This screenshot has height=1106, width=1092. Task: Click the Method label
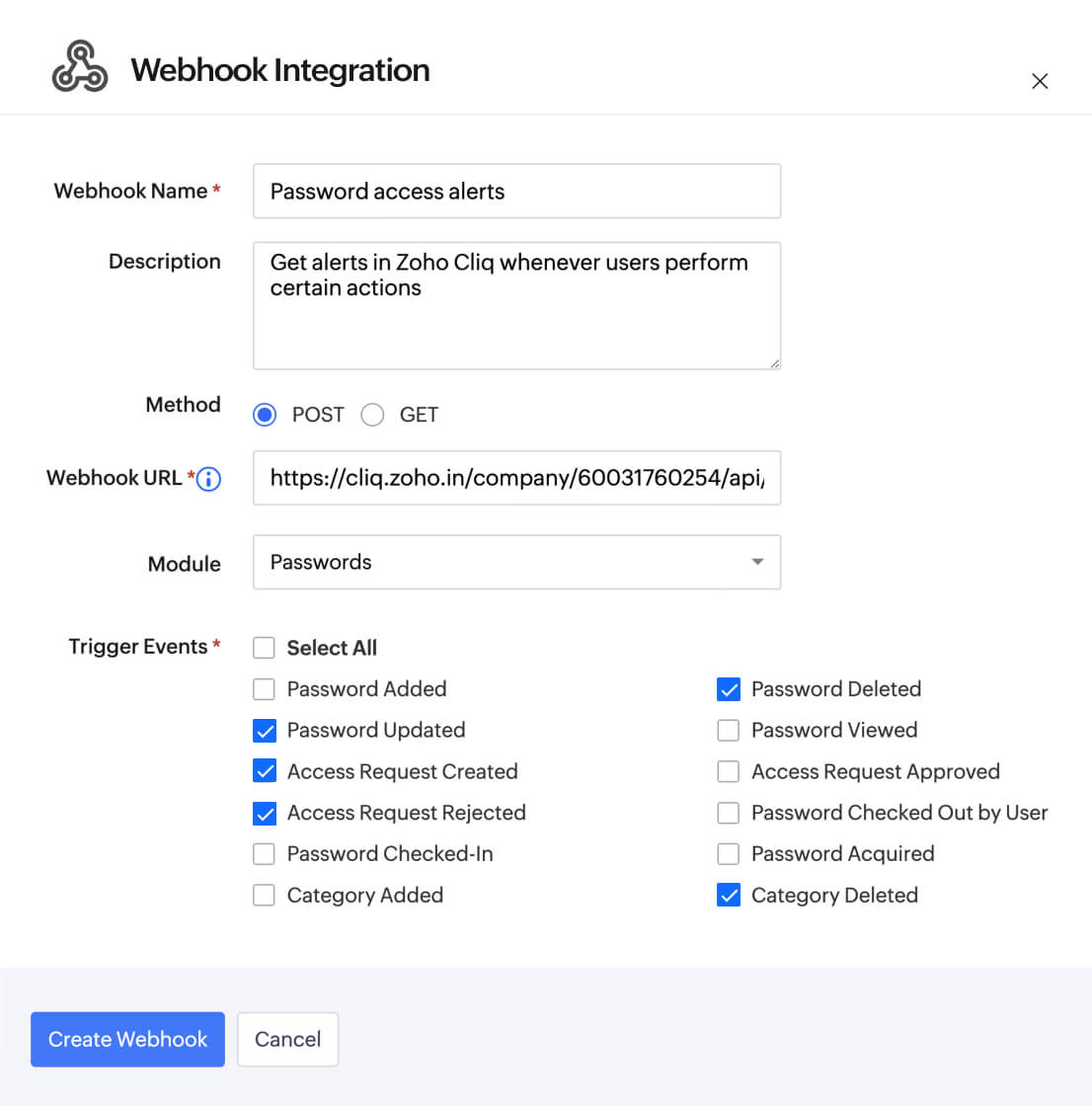click(184, 404)
